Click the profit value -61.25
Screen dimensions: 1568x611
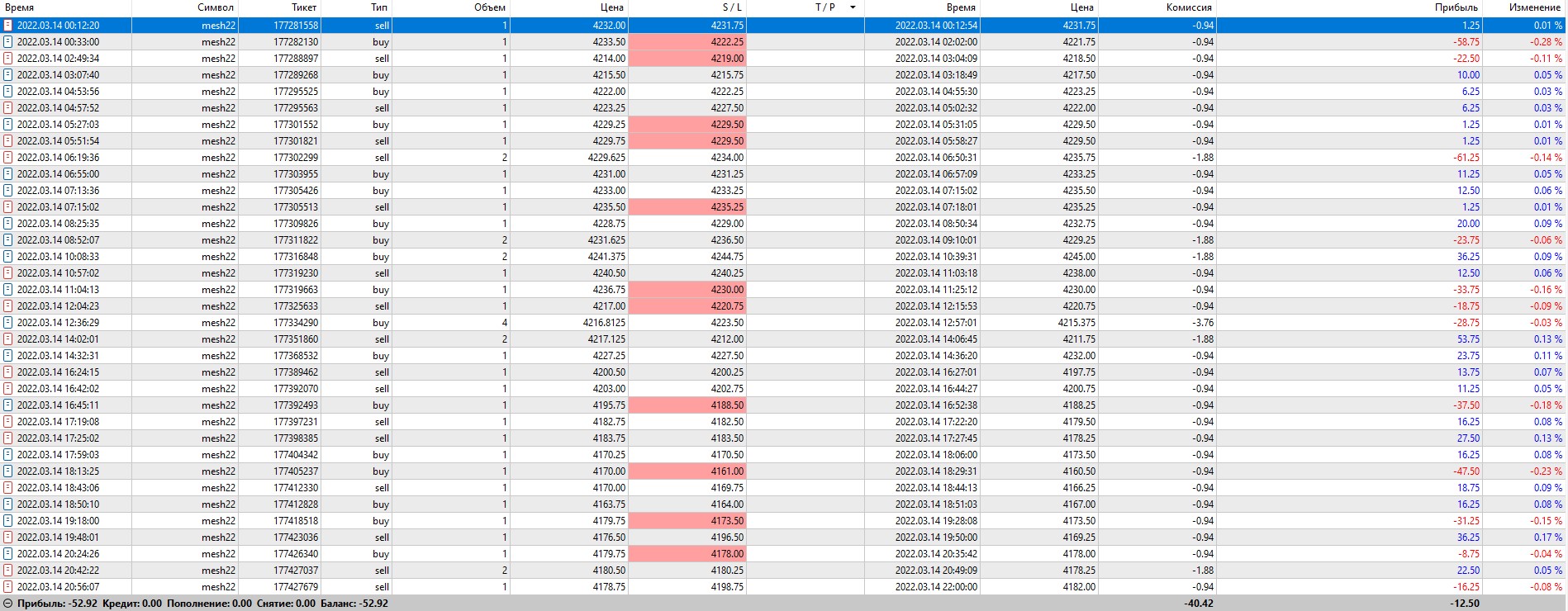click(x=1467, y=158)
